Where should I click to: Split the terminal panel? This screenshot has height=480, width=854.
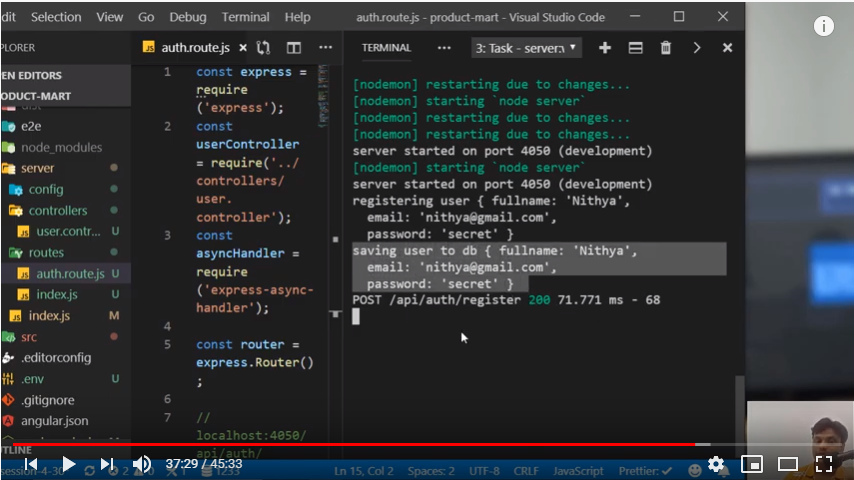pos(635,48)
